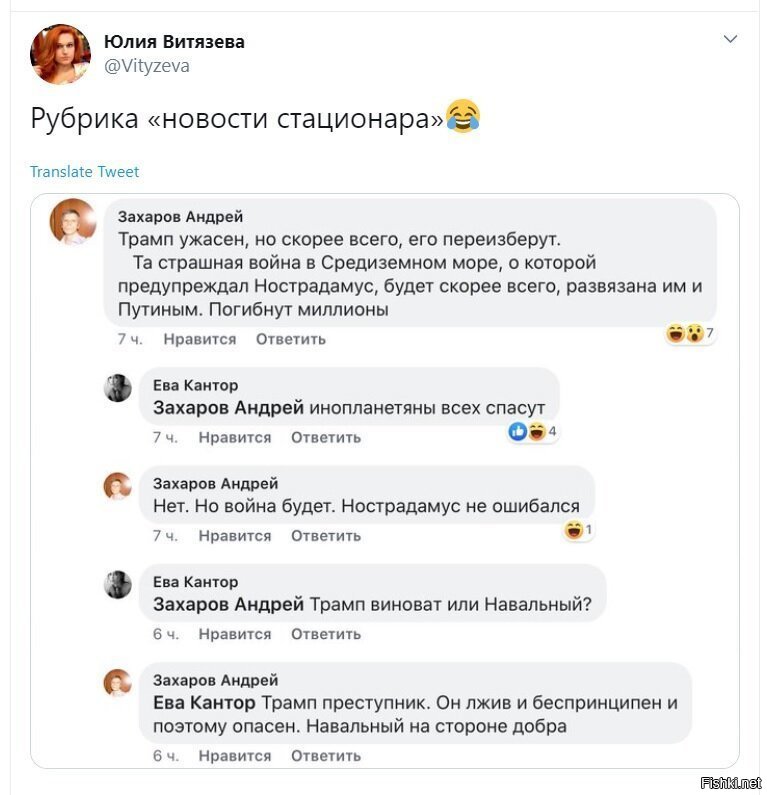Click the Ева Кантор mention in last comment
The height and width of the screenshot is (795, 767).
pos(204,703)
